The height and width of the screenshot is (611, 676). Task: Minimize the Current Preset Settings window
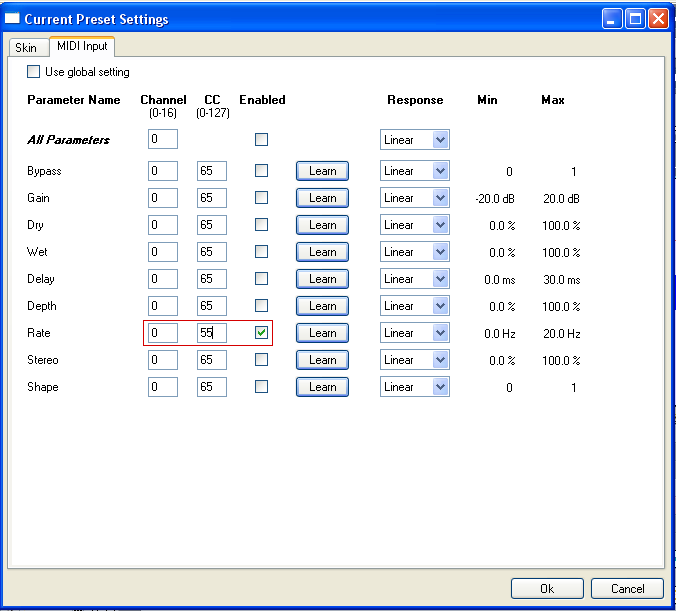[612, 19]
